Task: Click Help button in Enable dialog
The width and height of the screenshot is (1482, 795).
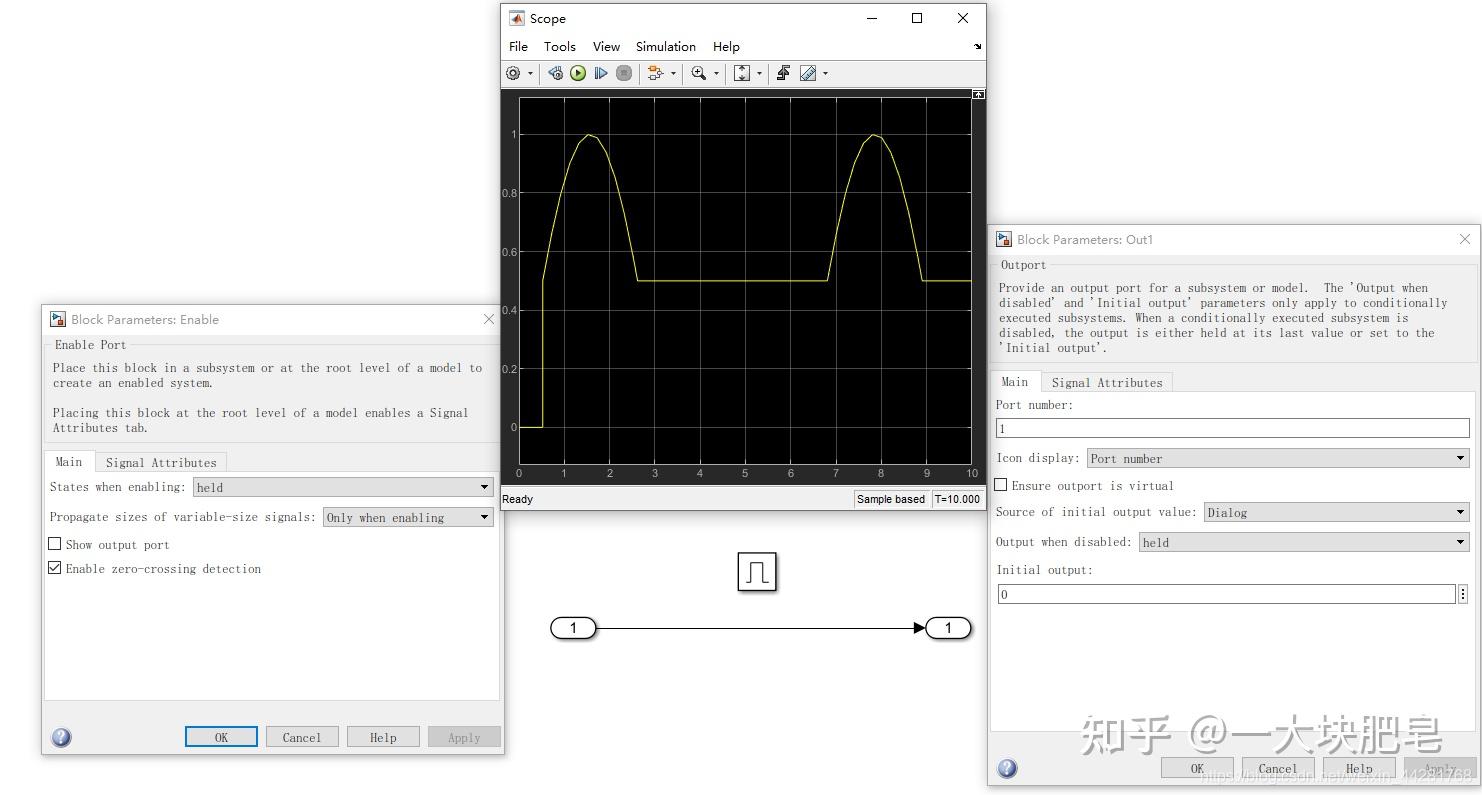Action: [383, 737]
